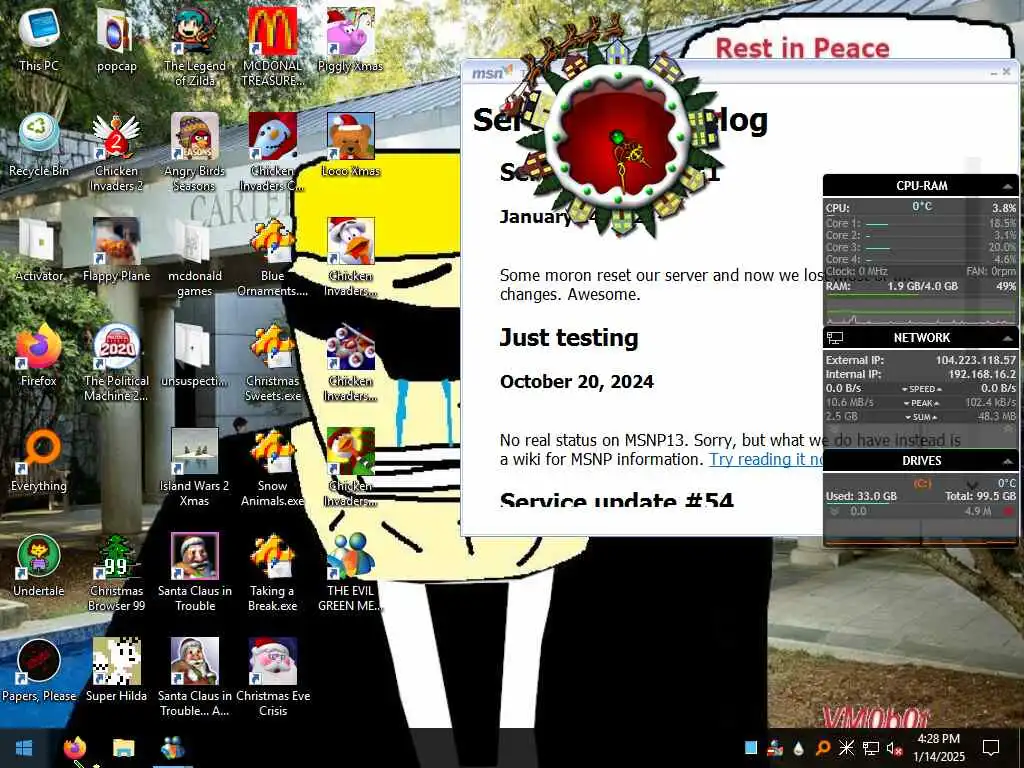Launch The Legend of Zilda shortcut
1024x768 pixels.
pos(195,46)
